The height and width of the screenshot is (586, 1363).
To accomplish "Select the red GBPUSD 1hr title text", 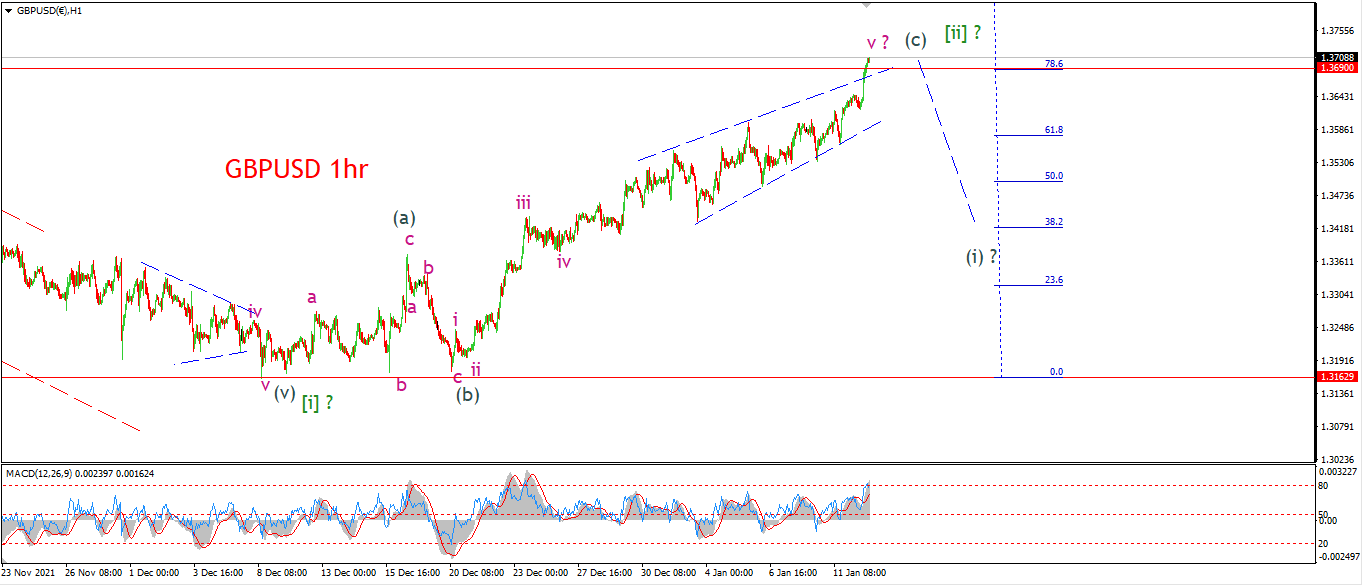I will [296, 170].
